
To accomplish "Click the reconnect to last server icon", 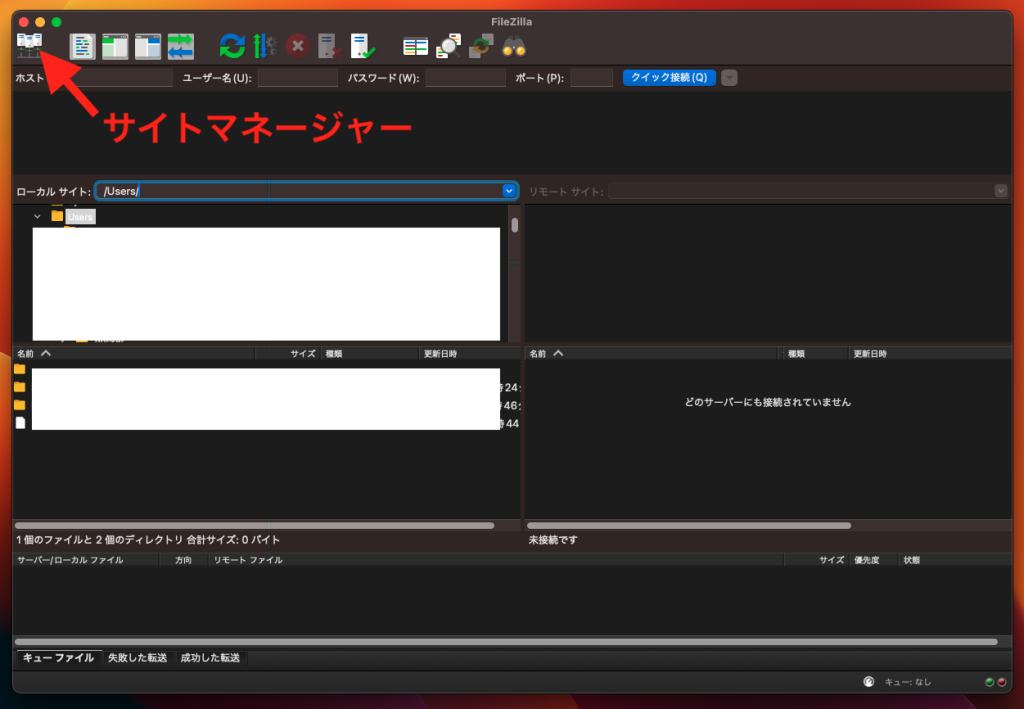I will [x=362, y=45].
